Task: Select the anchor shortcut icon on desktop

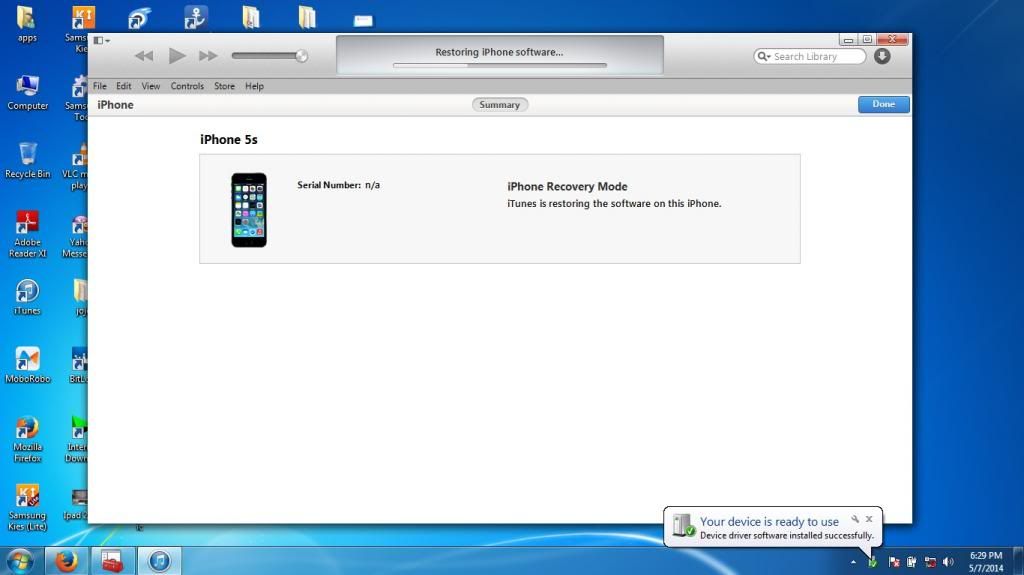Action: pos(195,18)
